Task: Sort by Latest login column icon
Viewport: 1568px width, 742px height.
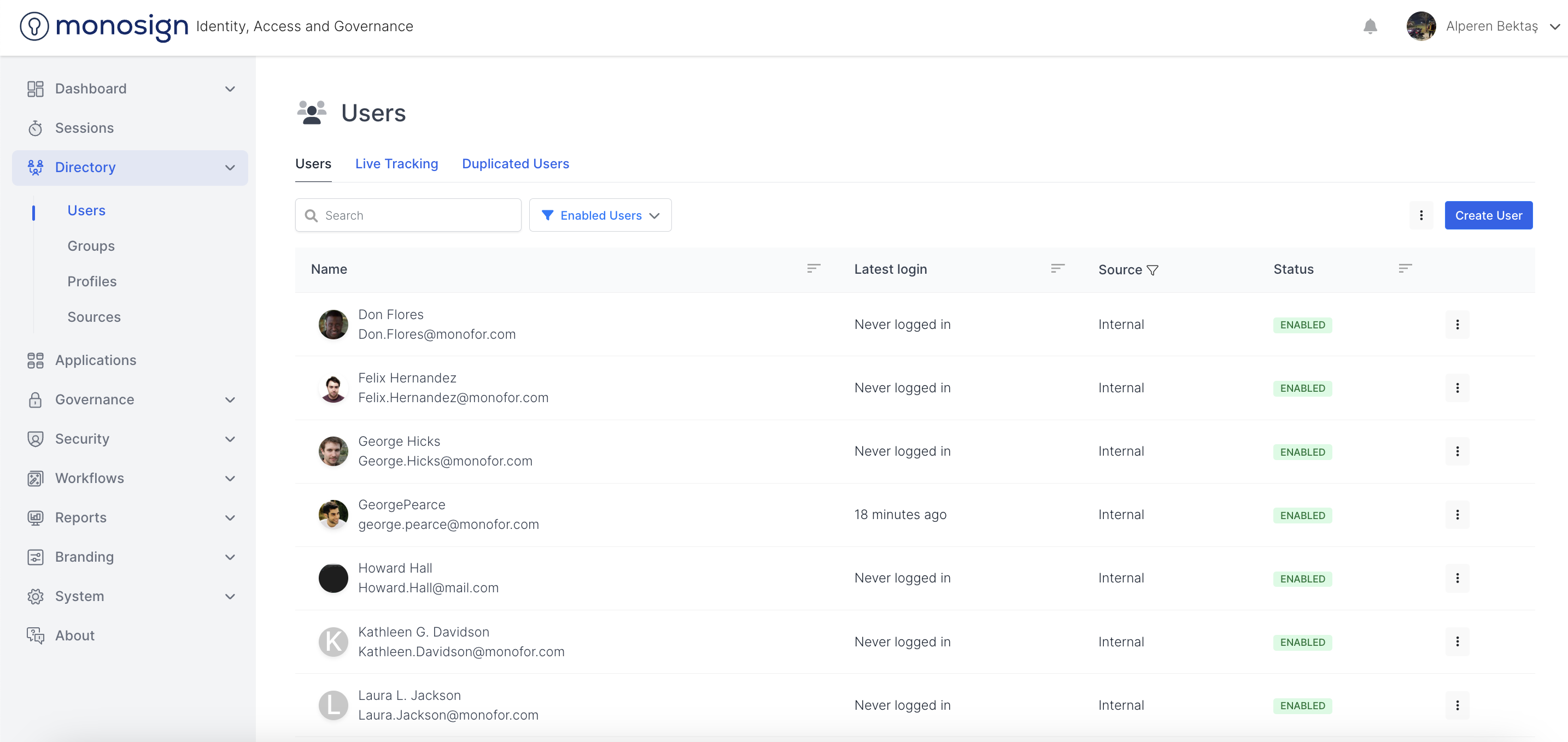Action: (1057, 268)
